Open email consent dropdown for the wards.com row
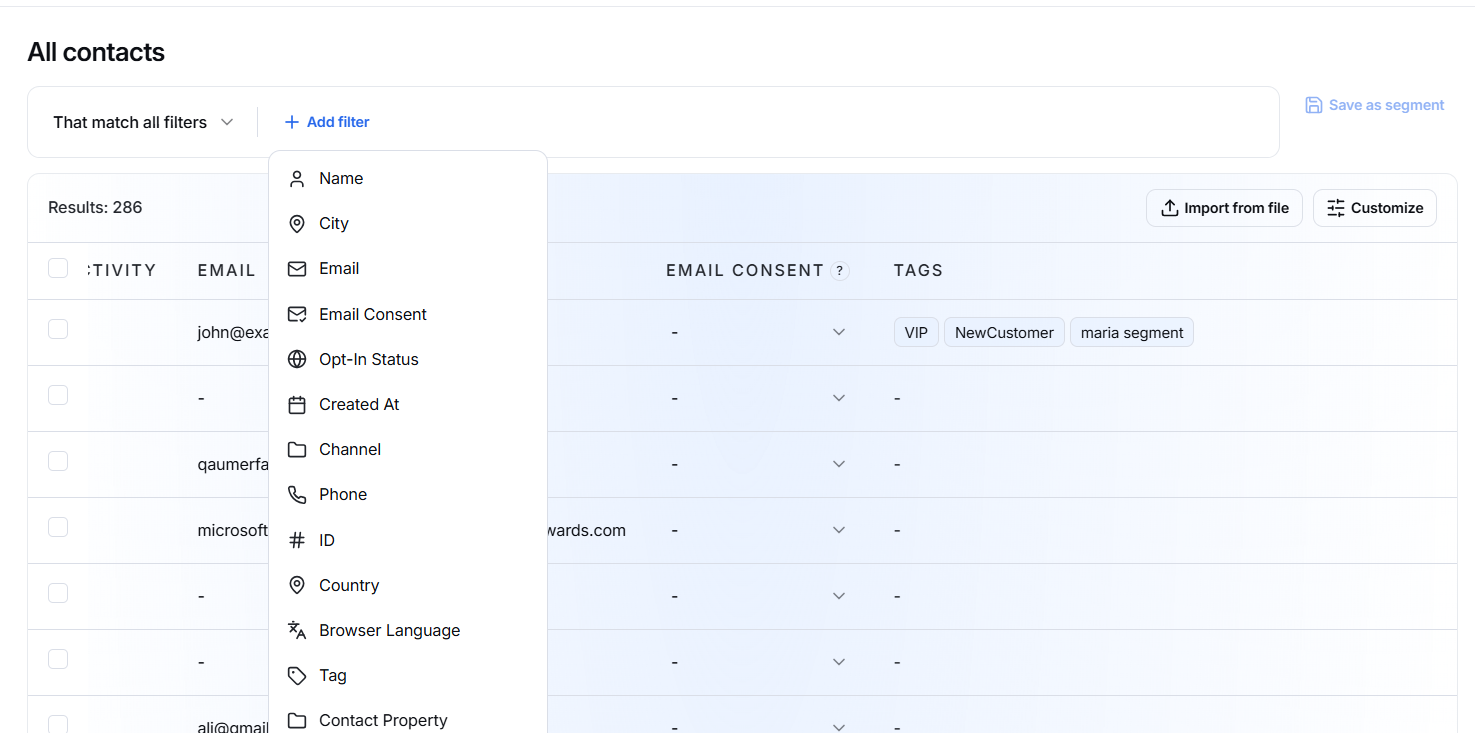Screen dimensions: 1475x733 coord(839,530)
